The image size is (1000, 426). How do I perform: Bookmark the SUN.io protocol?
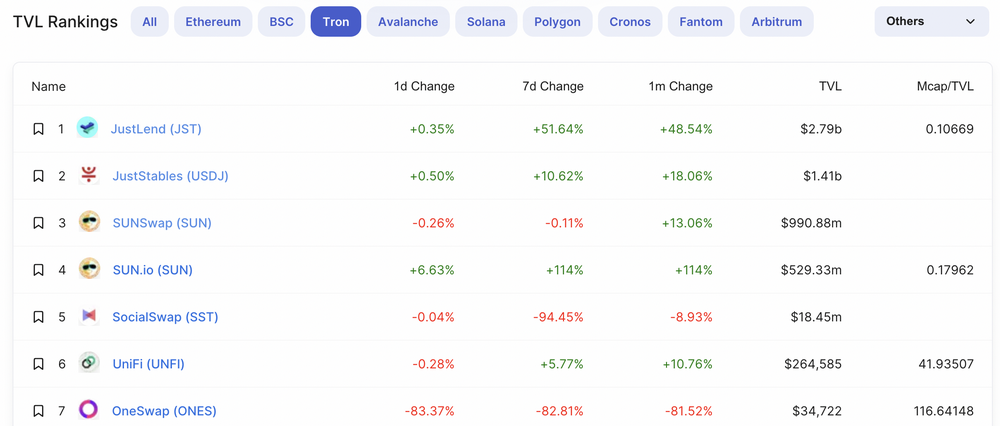pos(38,270)
